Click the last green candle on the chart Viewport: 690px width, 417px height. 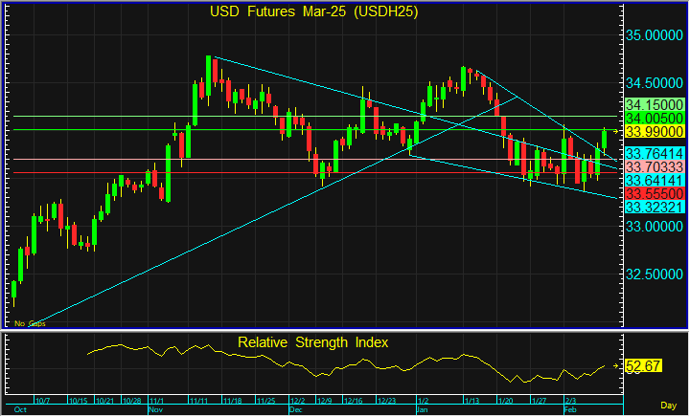click(x=605, y=139)
